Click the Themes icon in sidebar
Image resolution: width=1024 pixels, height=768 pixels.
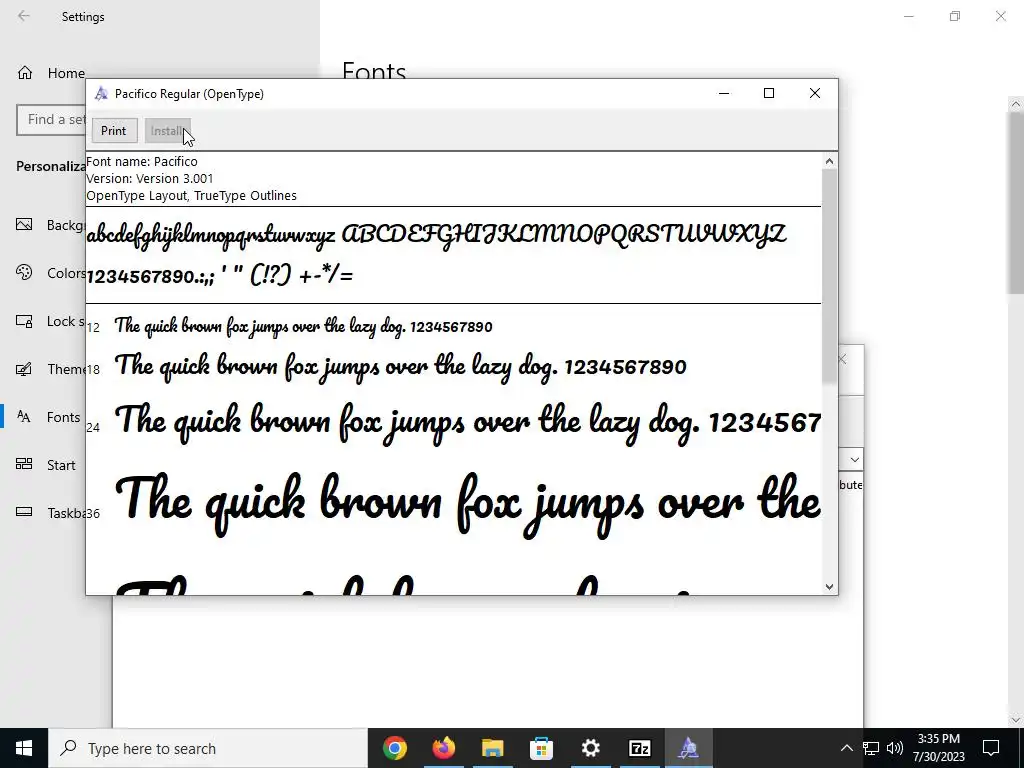coord(24,370)
